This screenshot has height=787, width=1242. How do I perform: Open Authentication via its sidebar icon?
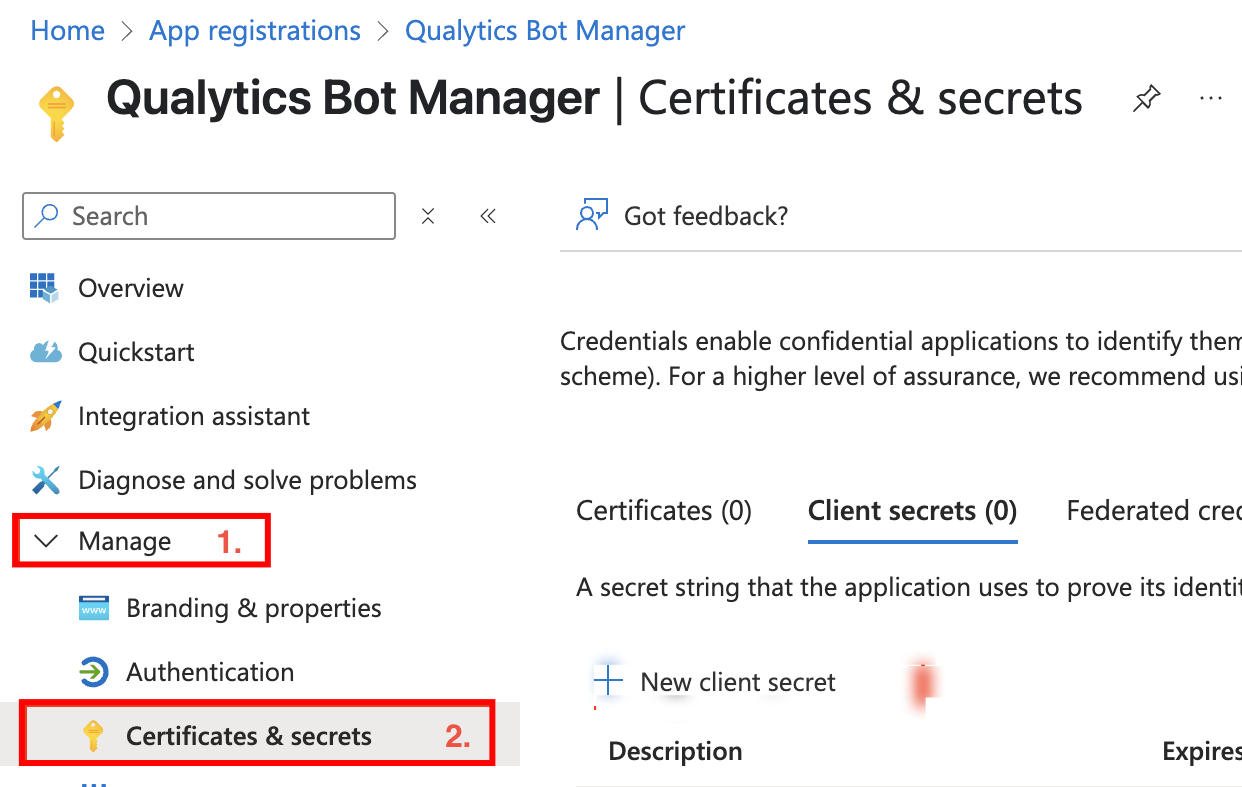[93, 672]
